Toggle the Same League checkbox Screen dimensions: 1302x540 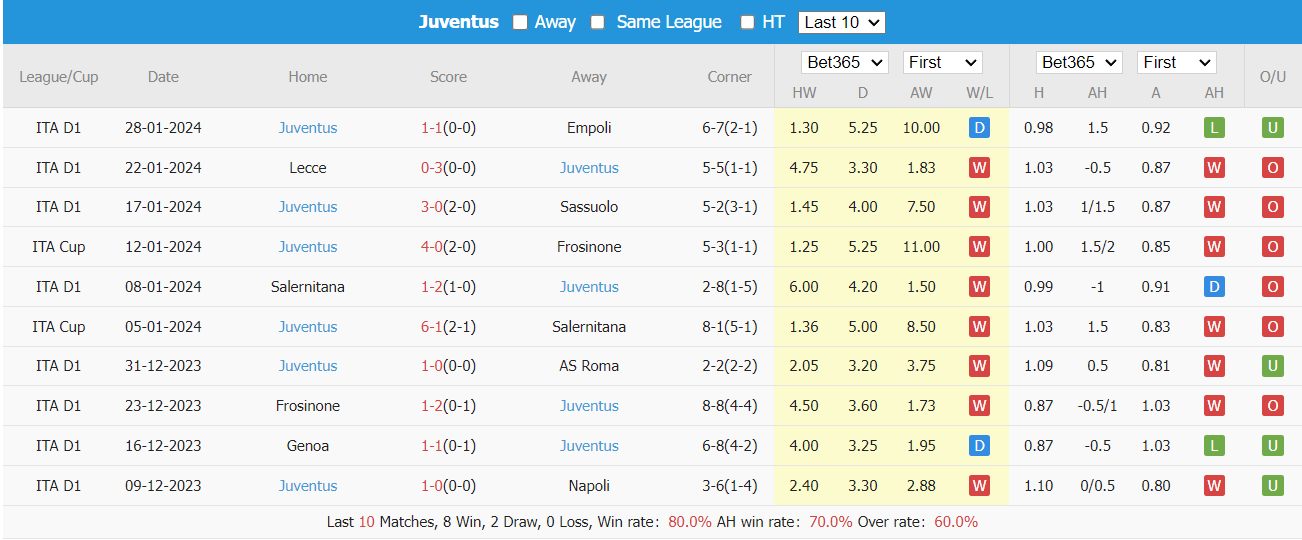tap(598, 22)
